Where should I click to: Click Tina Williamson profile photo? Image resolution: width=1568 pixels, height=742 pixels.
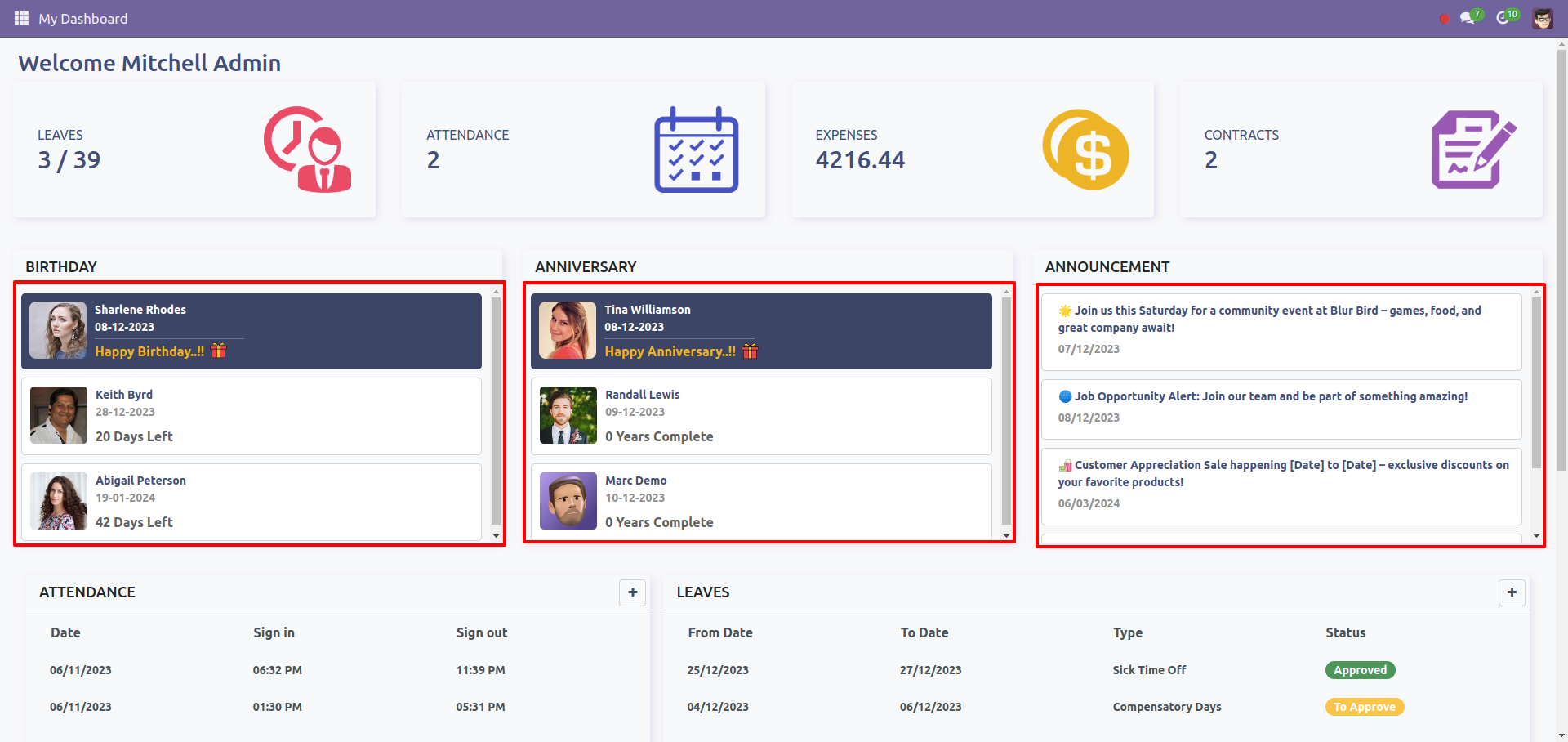pyautogui.click(x=568, y=330)
